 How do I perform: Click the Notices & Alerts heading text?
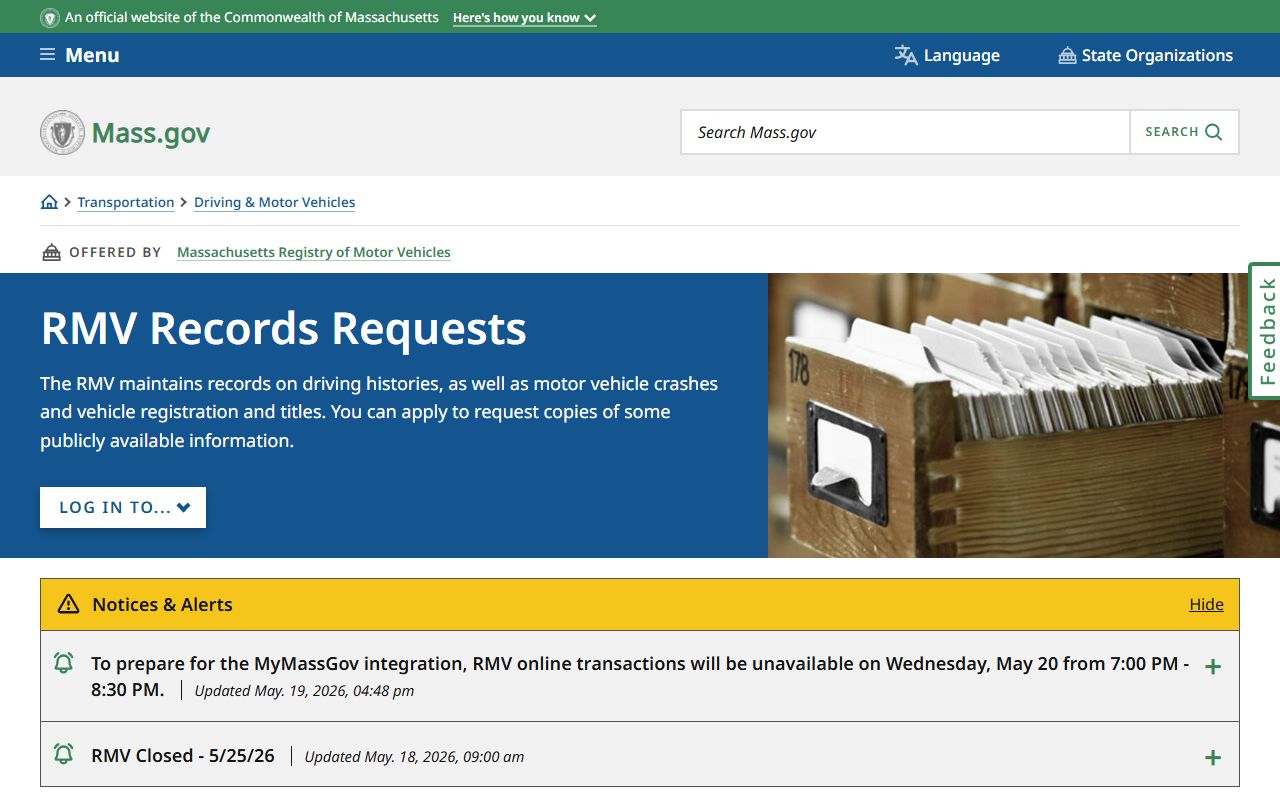[162, 604]
